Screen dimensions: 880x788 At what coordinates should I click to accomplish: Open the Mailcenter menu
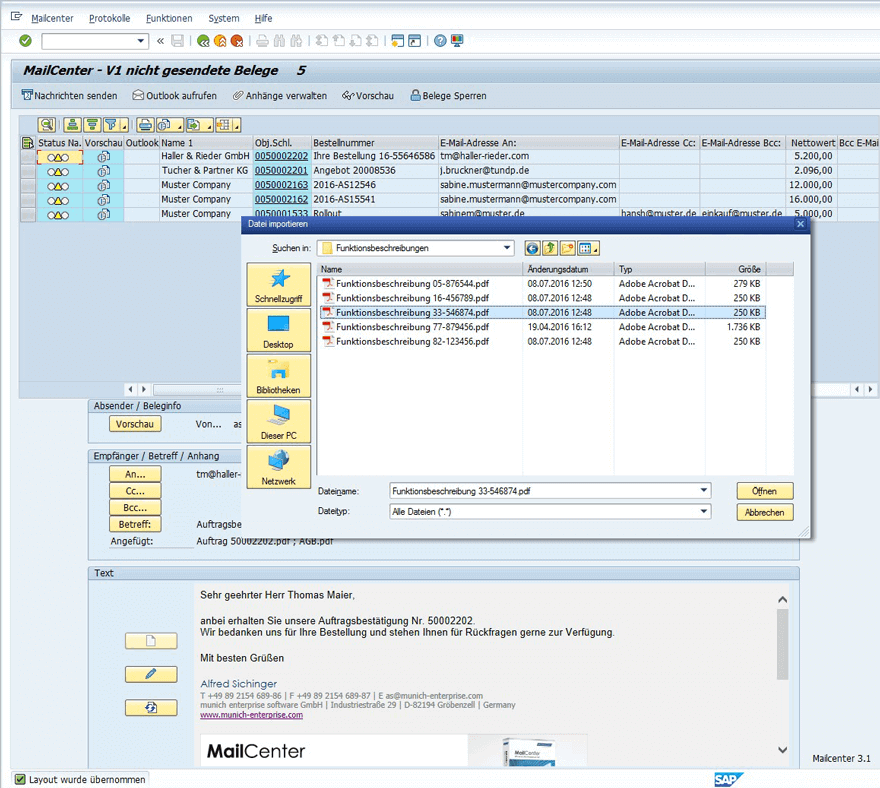point(51,18)
